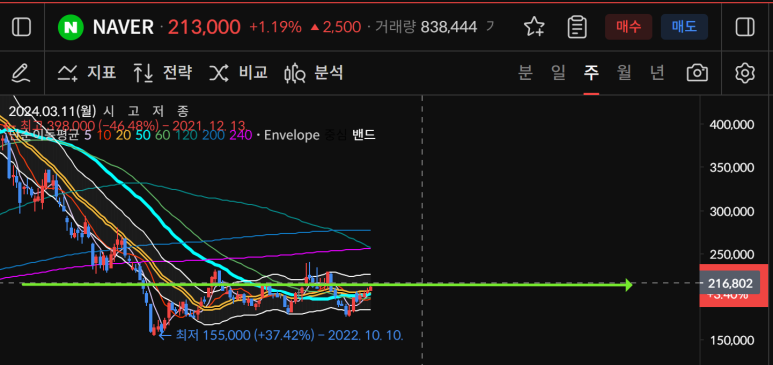
Task: Click the 216,802 price axis tag
Action: point(730,284)
